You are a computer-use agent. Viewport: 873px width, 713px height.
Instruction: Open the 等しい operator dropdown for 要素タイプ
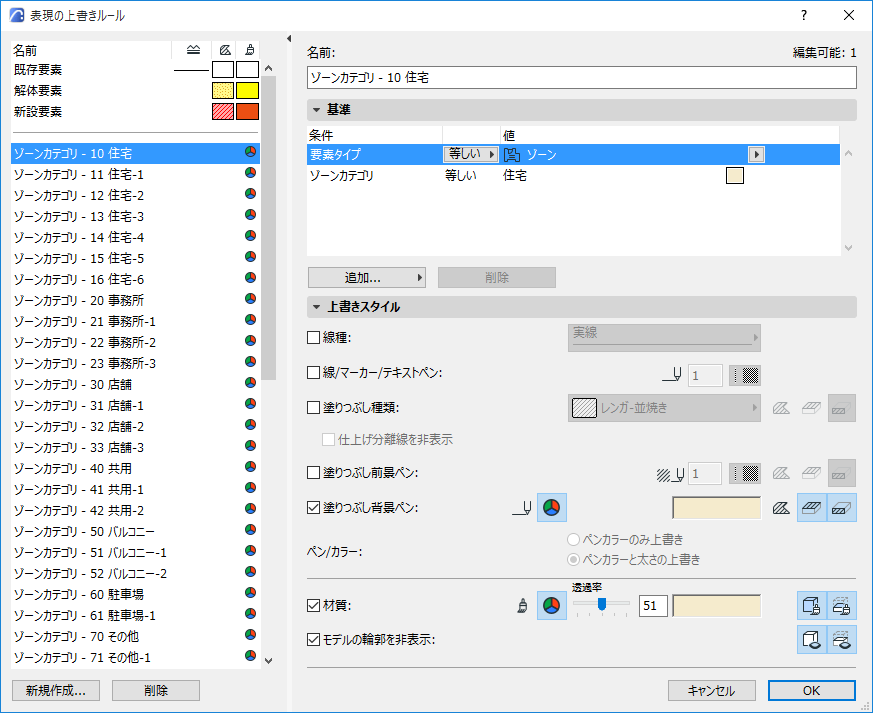pyautogui.click(x=470, y=154)
